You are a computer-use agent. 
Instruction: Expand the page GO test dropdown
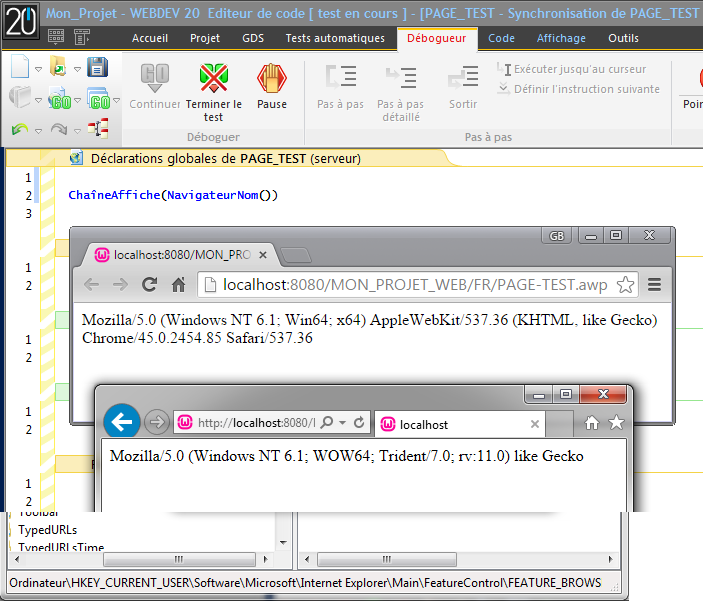78,100
